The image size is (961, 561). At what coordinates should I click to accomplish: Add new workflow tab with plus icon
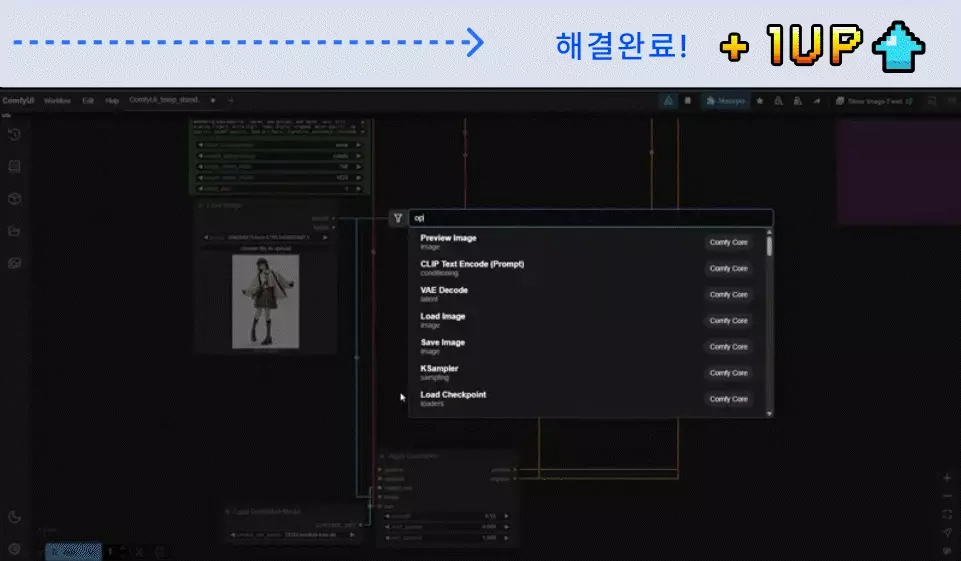click(230, 100)
